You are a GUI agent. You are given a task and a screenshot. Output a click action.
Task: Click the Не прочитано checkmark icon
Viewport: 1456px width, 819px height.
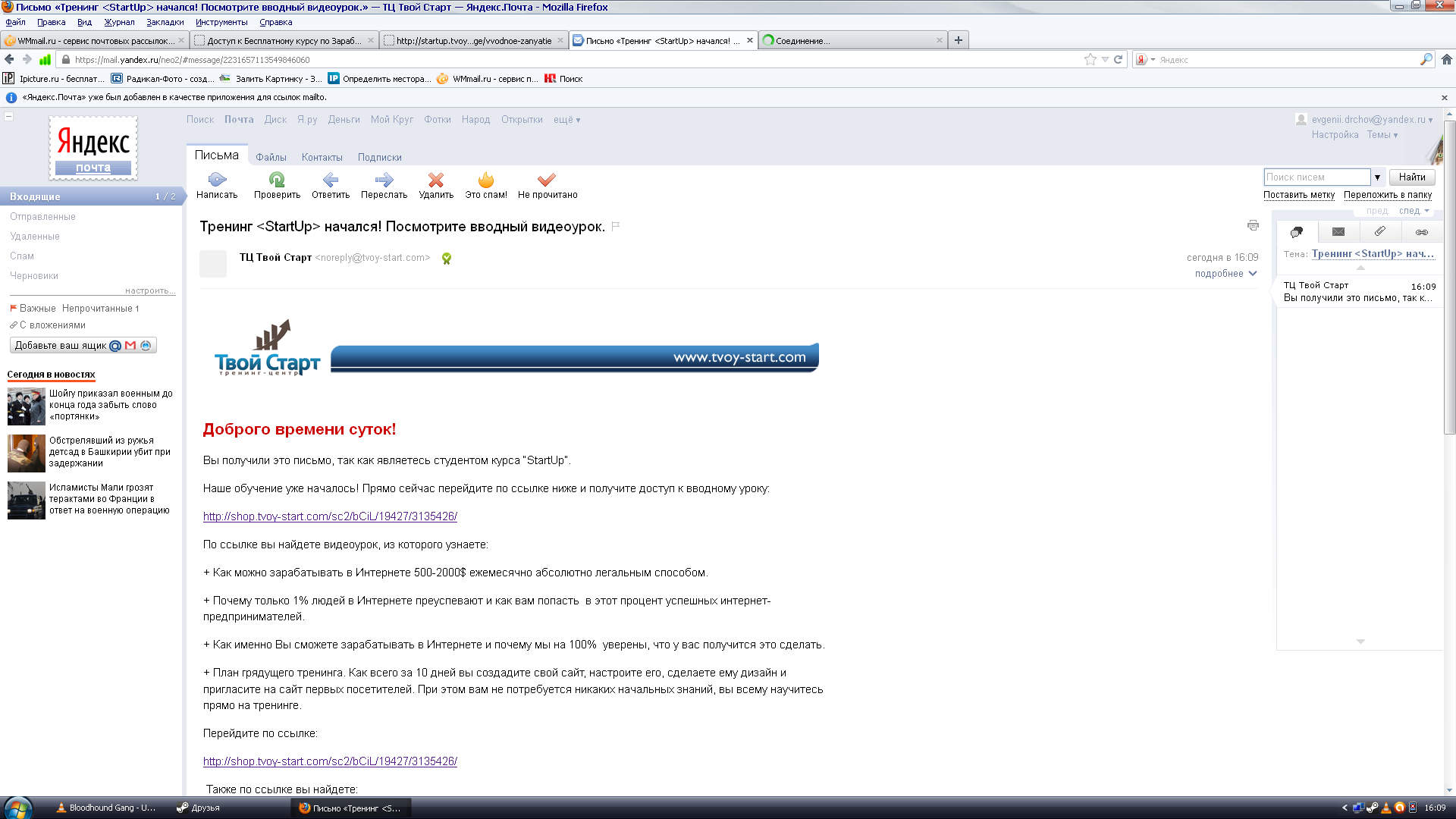(547, 180)
